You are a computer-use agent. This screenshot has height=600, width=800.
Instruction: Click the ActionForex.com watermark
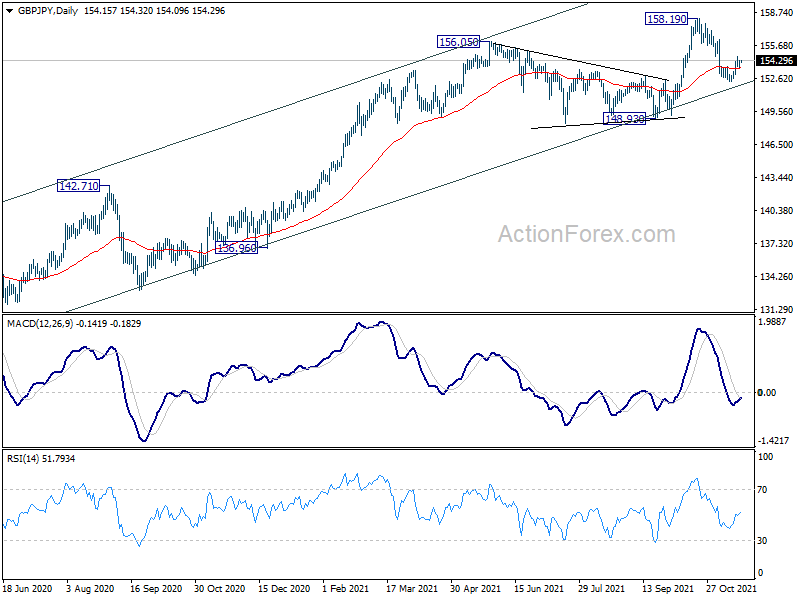tap(586, 234)
